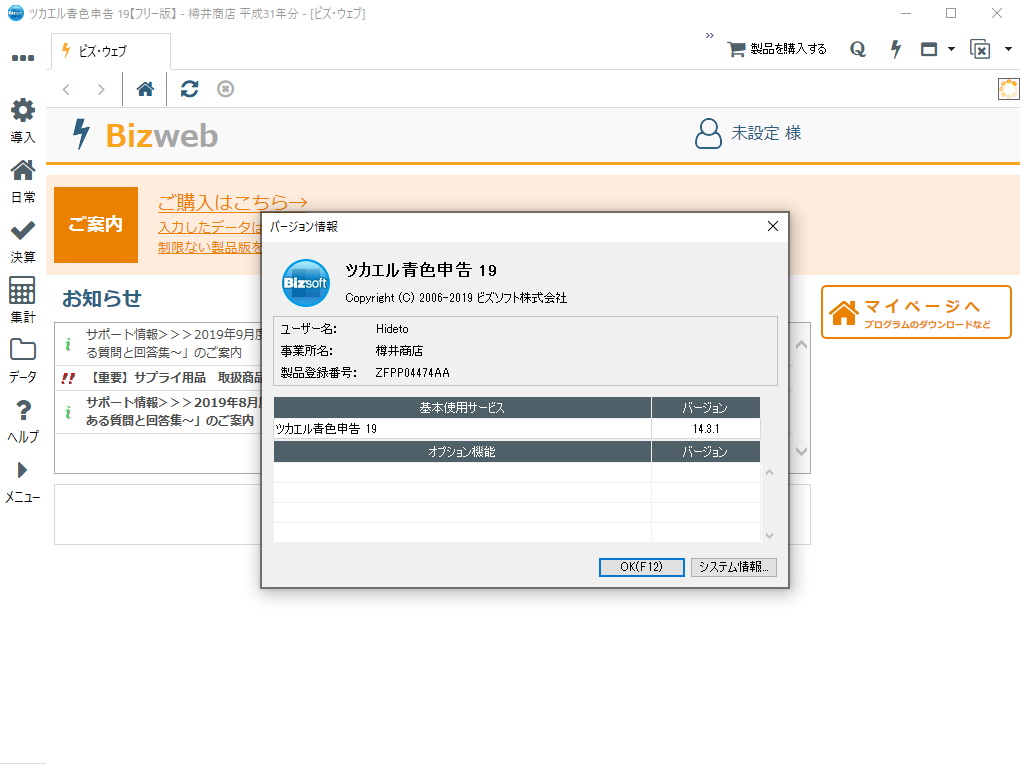Close the バージョン情報 dialog
Viewport: 1020px width, 764px height.
[773, 226]
